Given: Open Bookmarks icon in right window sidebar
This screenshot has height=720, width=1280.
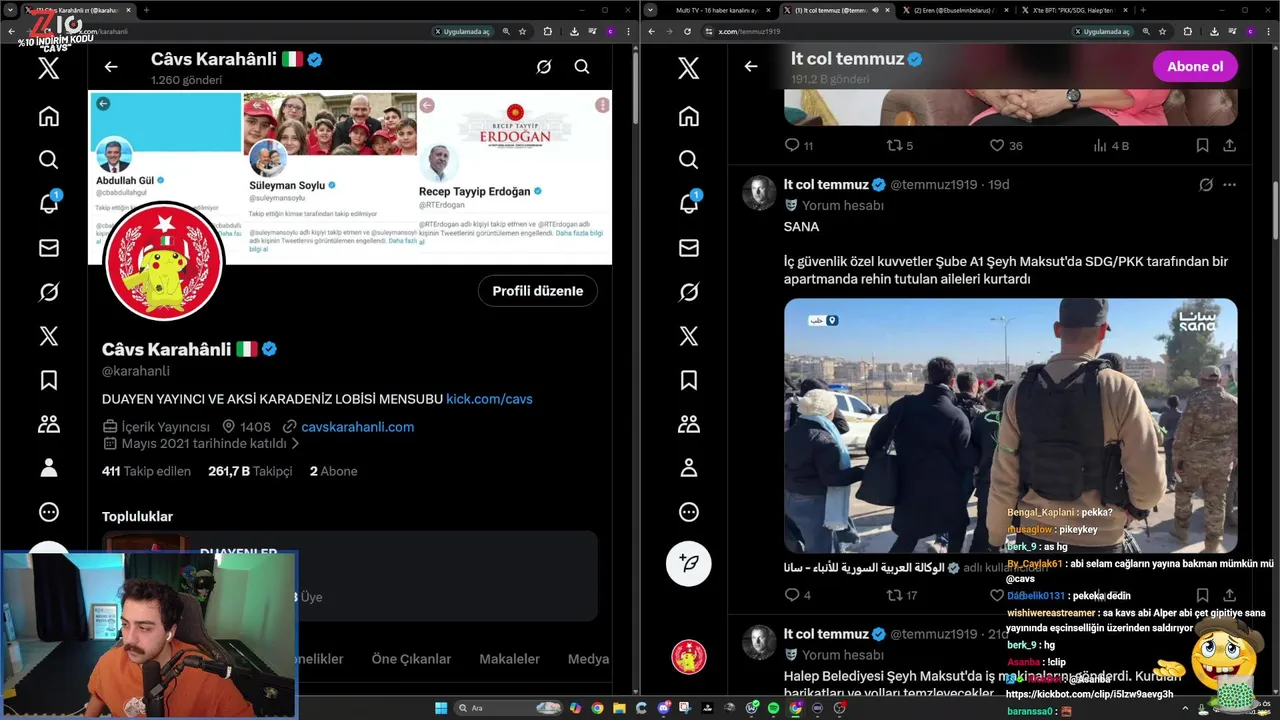Looking at the screenshot, I should (x=688, y=380).
